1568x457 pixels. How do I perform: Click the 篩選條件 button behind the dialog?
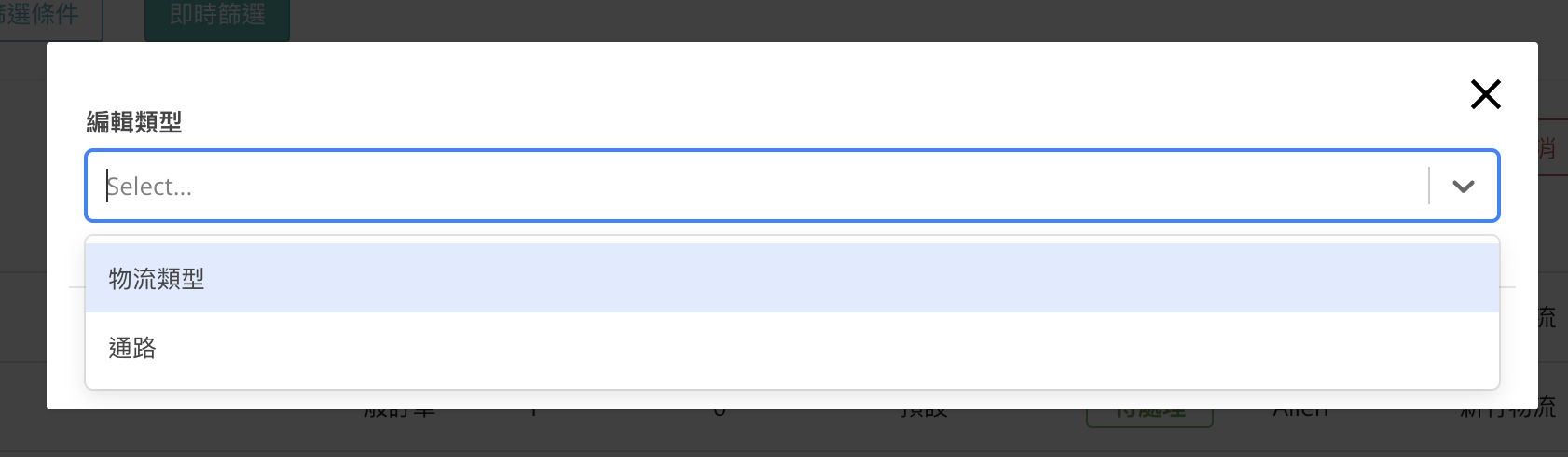tap(47, 17)
